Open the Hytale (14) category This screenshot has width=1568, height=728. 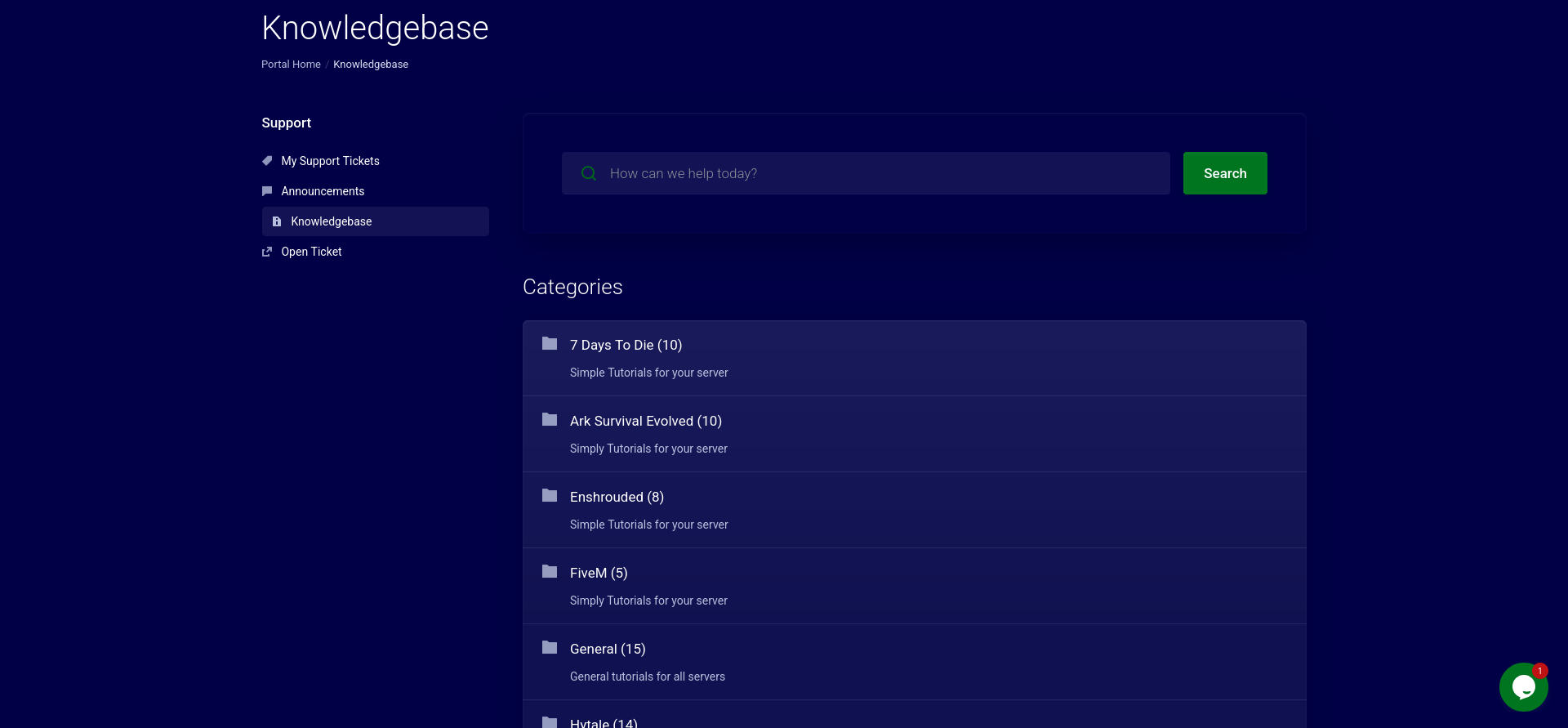604,722
